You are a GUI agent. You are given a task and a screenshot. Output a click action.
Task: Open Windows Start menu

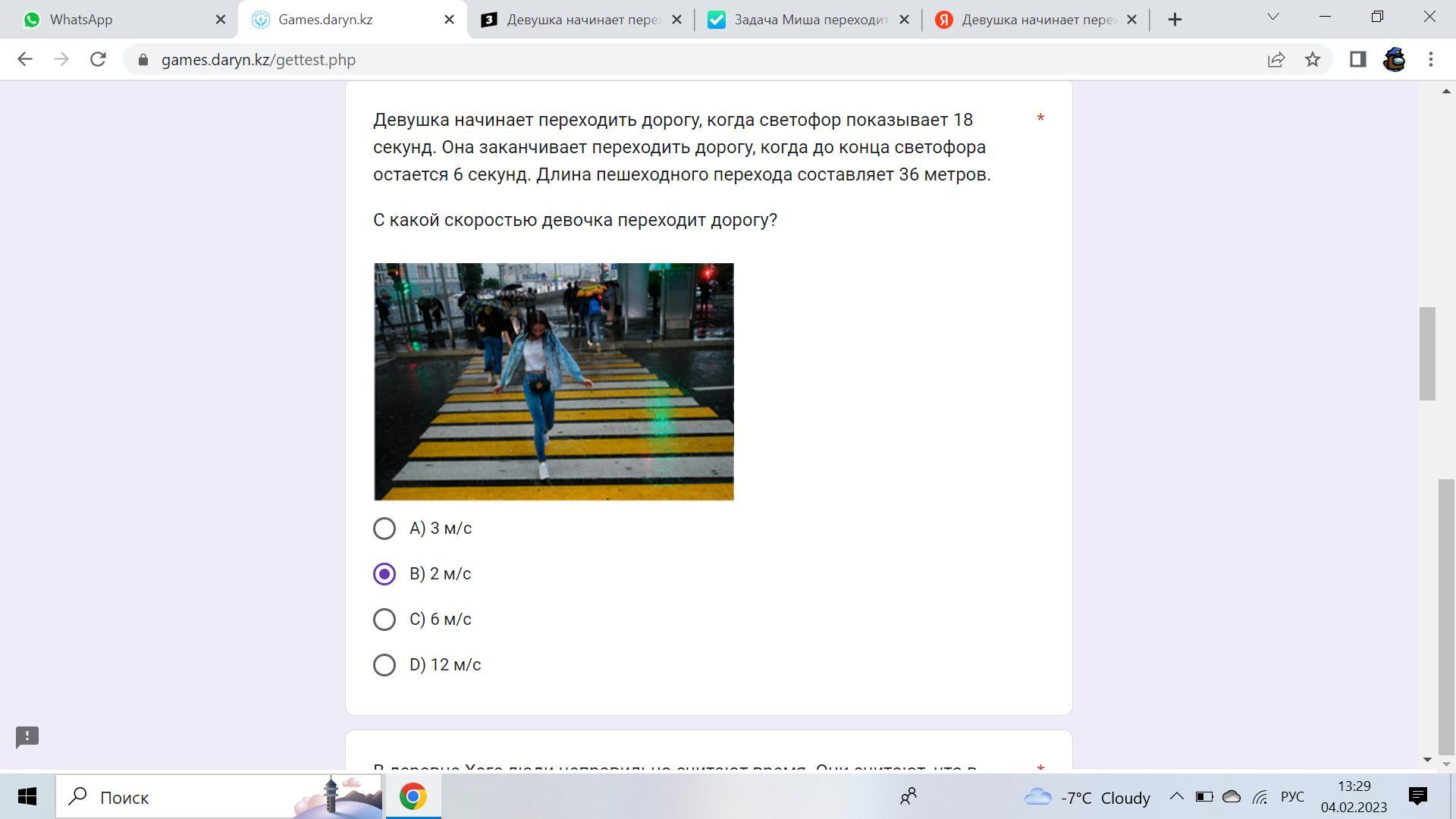click(x=27, y=796)
